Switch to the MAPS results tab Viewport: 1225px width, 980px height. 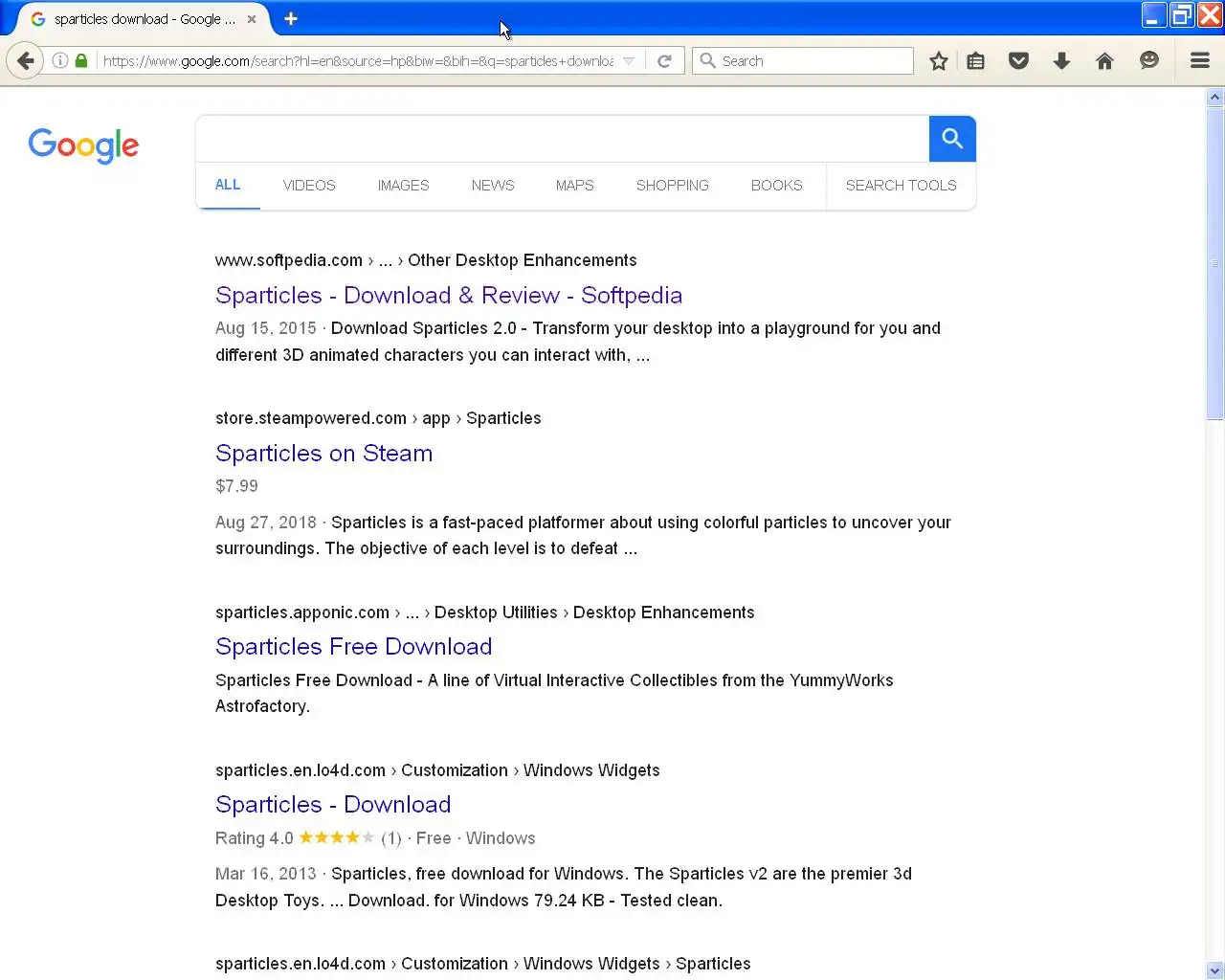point(575,185)
